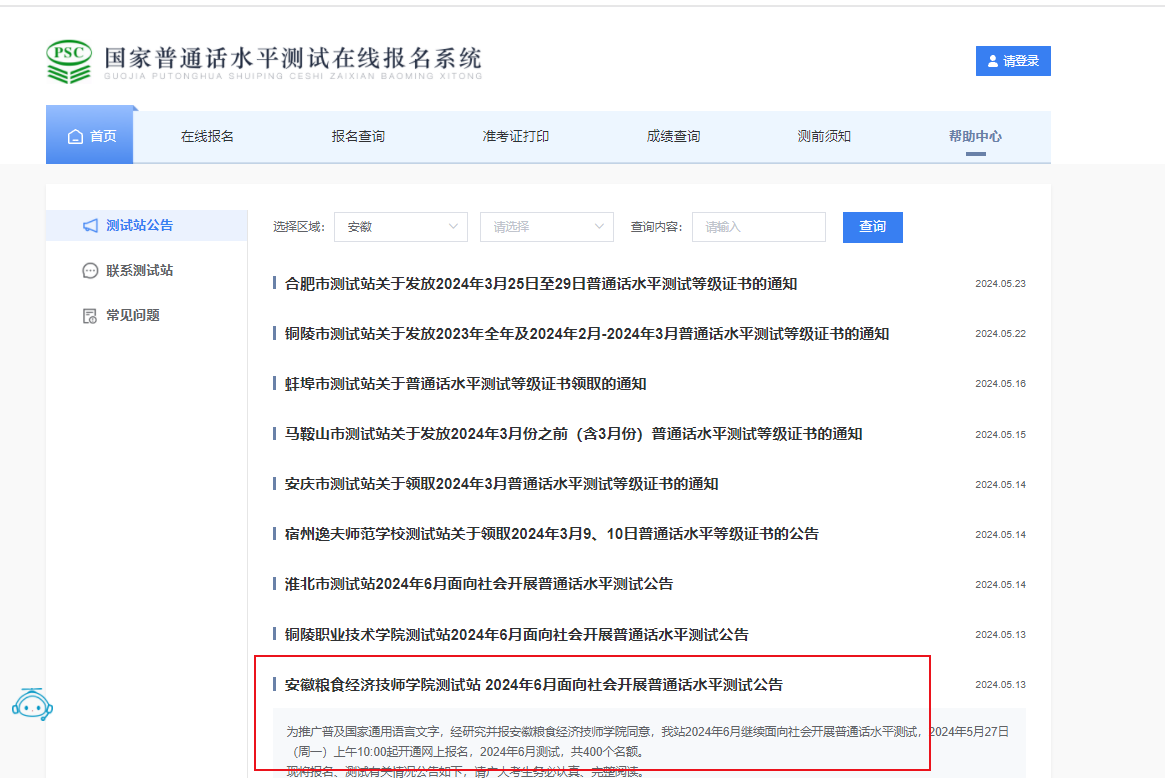
Task: Open the 报名查询 menu item
Action: click(358, 137)
